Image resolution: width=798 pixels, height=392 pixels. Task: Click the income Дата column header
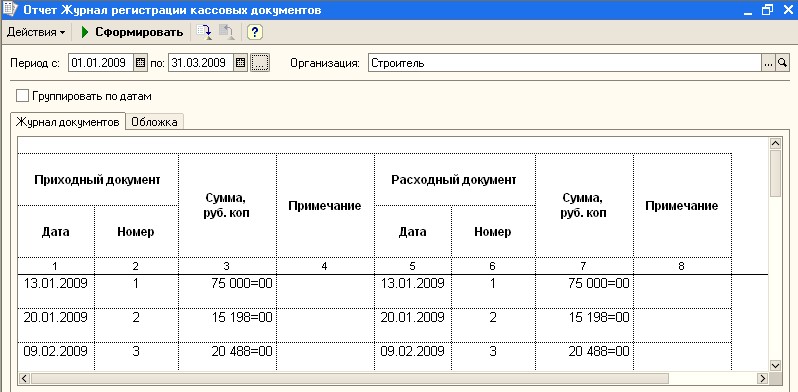click(x=56, y=232)
